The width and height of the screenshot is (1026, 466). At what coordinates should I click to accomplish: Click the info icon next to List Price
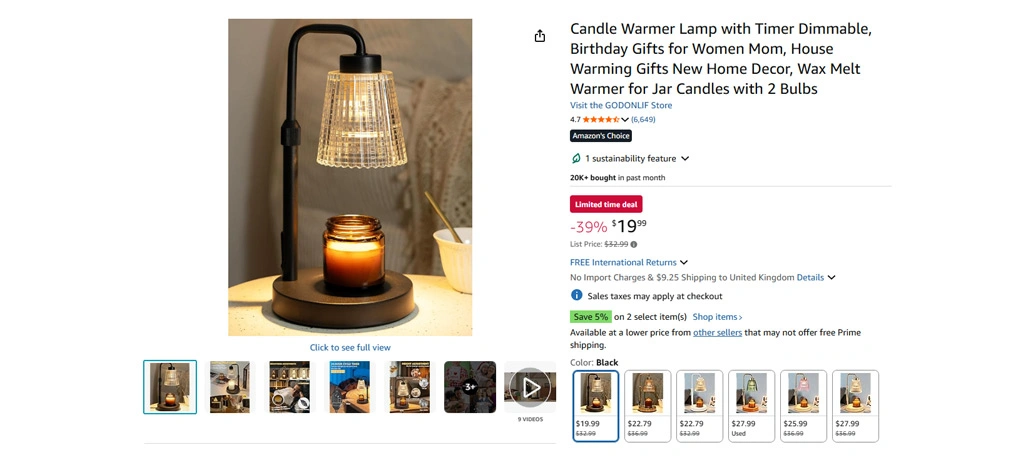click(x=633, y=244)
